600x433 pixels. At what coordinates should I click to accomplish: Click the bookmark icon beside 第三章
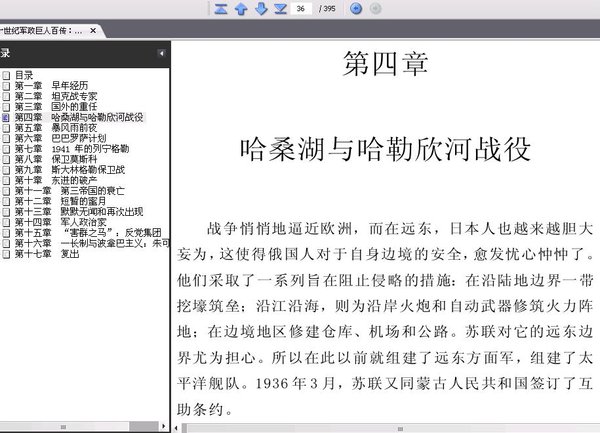(x=6, y=107)
